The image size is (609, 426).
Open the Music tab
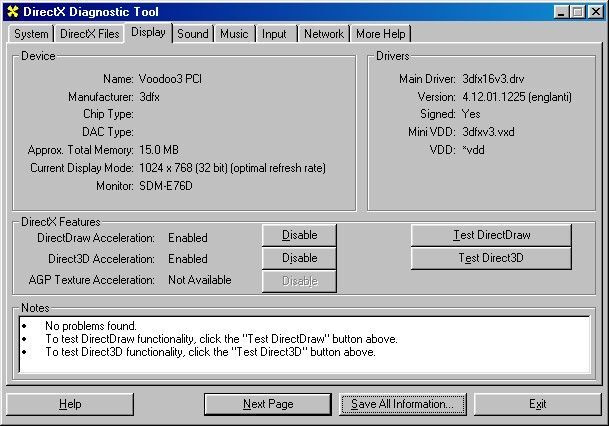234,34
